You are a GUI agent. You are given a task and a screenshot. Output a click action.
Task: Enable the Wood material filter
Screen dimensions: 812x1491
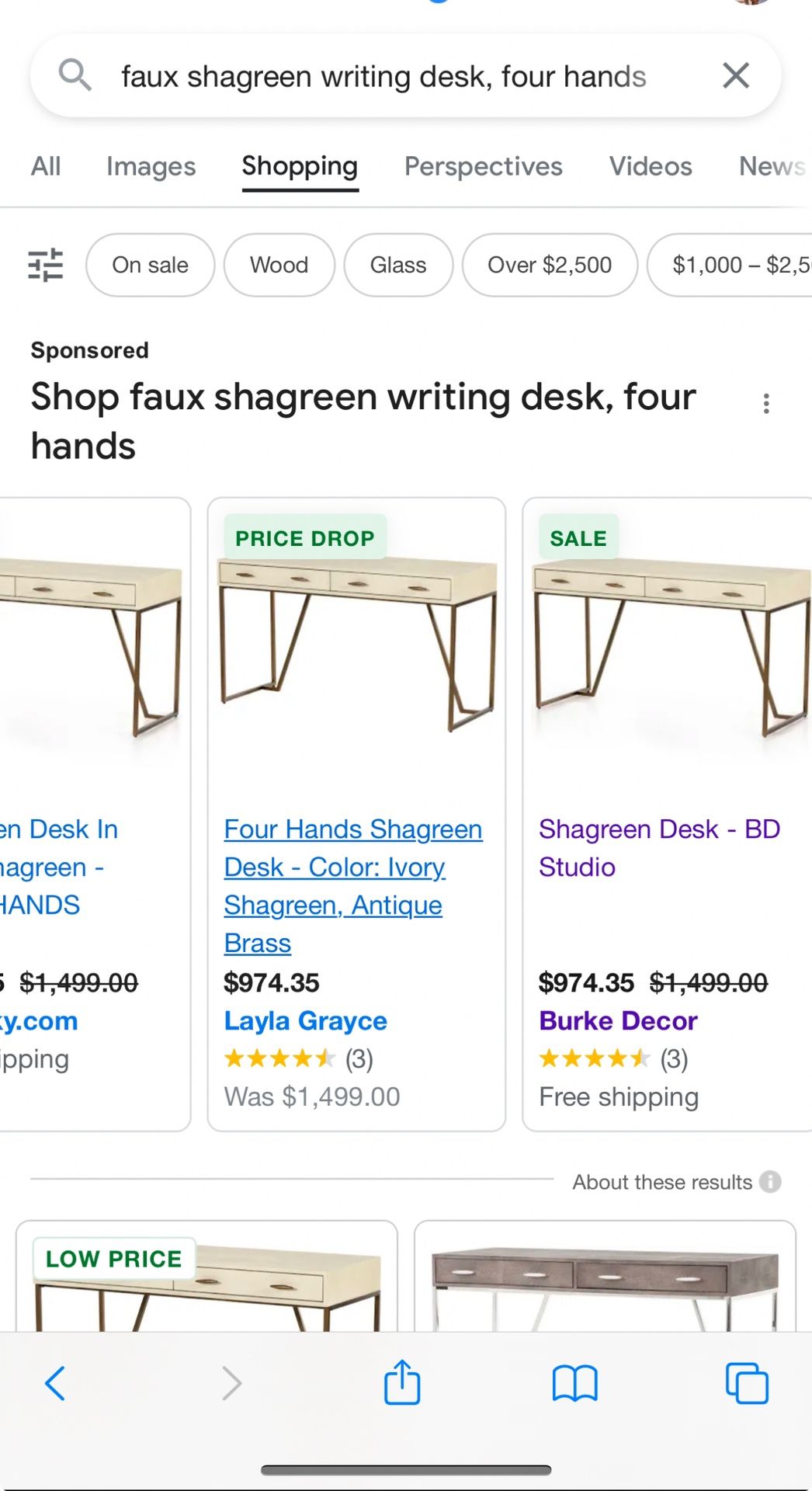tap(278, 265)
